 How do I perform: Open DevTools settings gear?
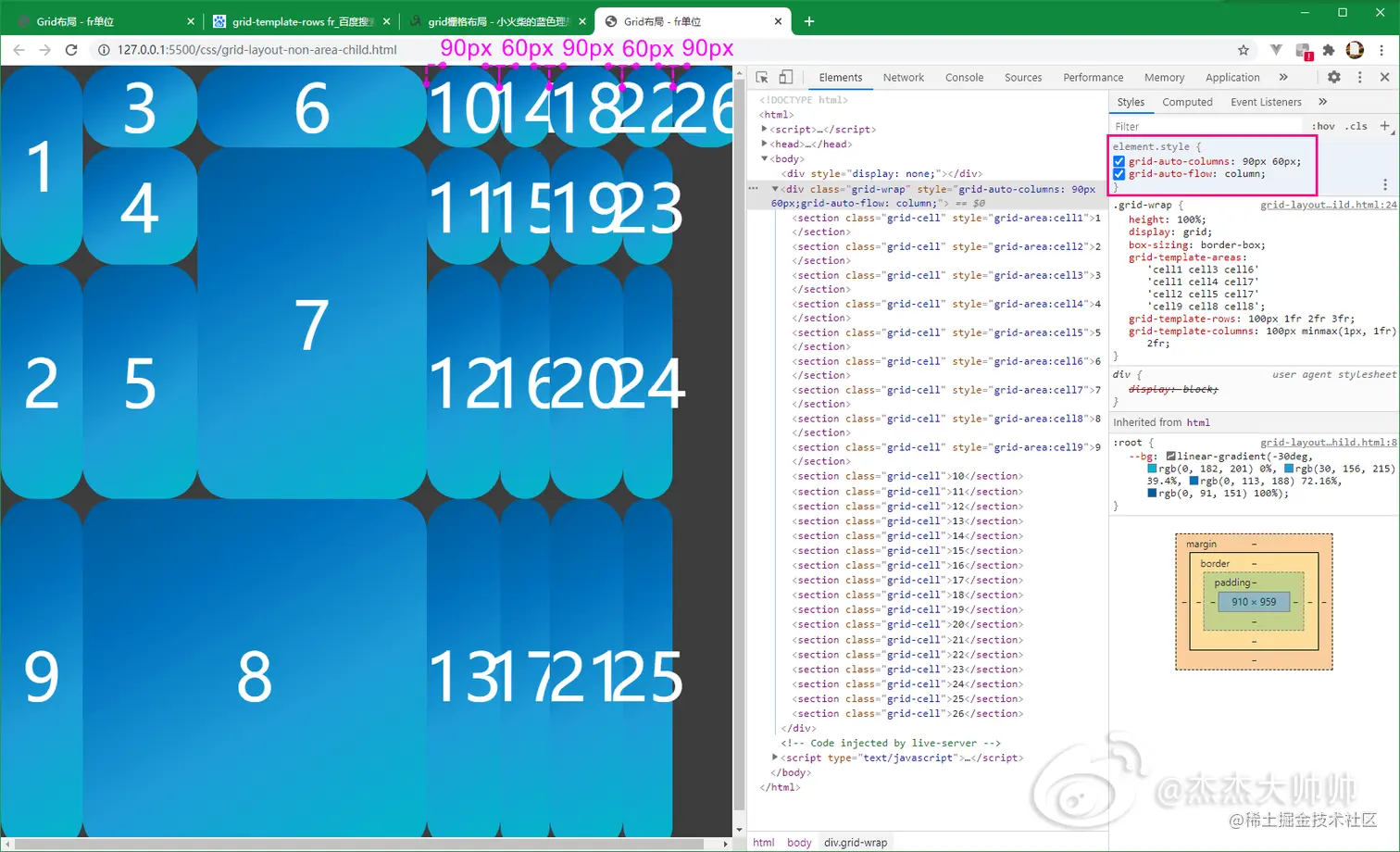(x=1333, y=78)
